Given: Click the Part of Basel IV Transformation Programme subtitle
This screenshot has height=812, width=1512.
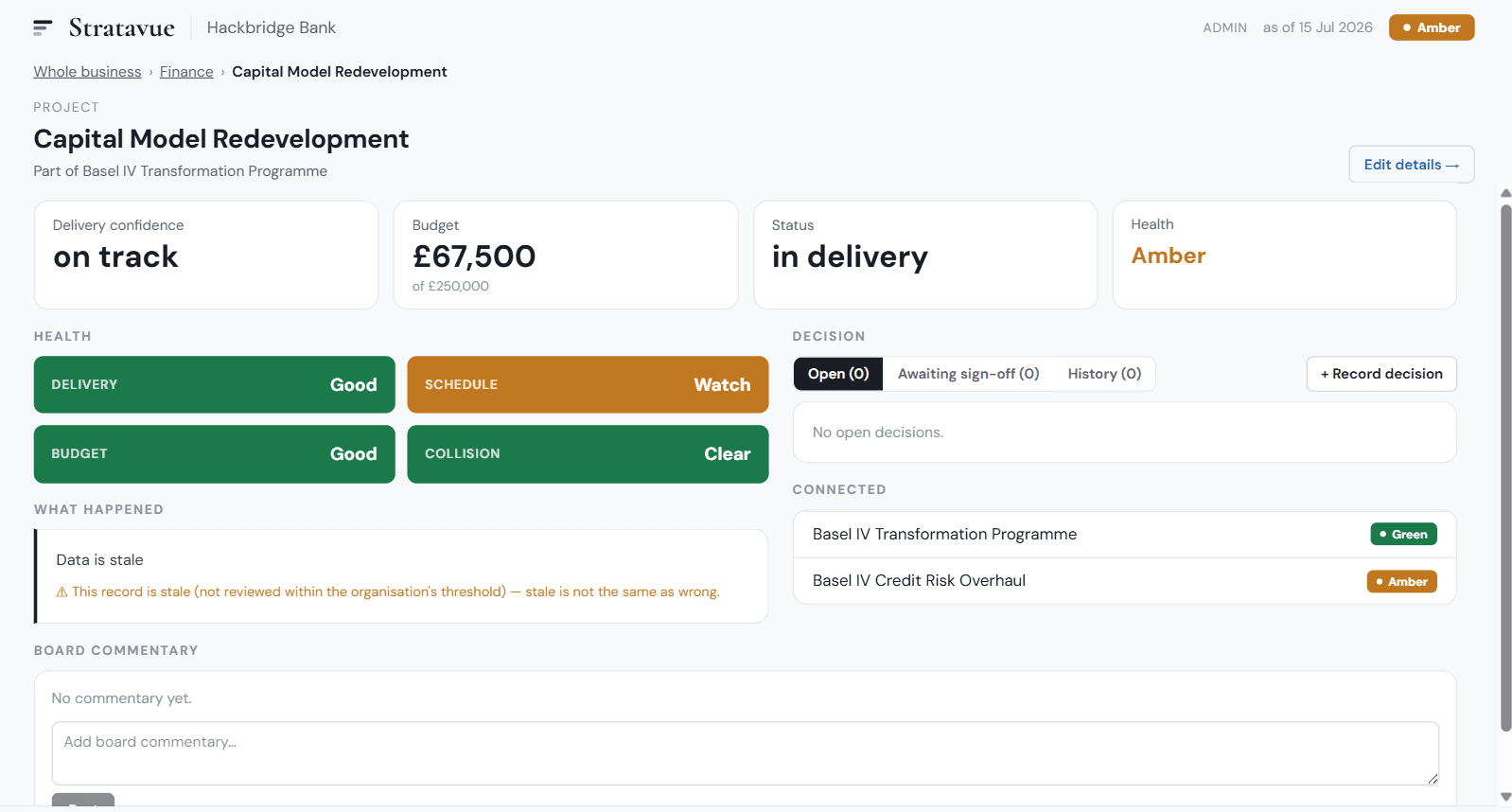Looking at the screenshot, I should [x=180, y=171].
